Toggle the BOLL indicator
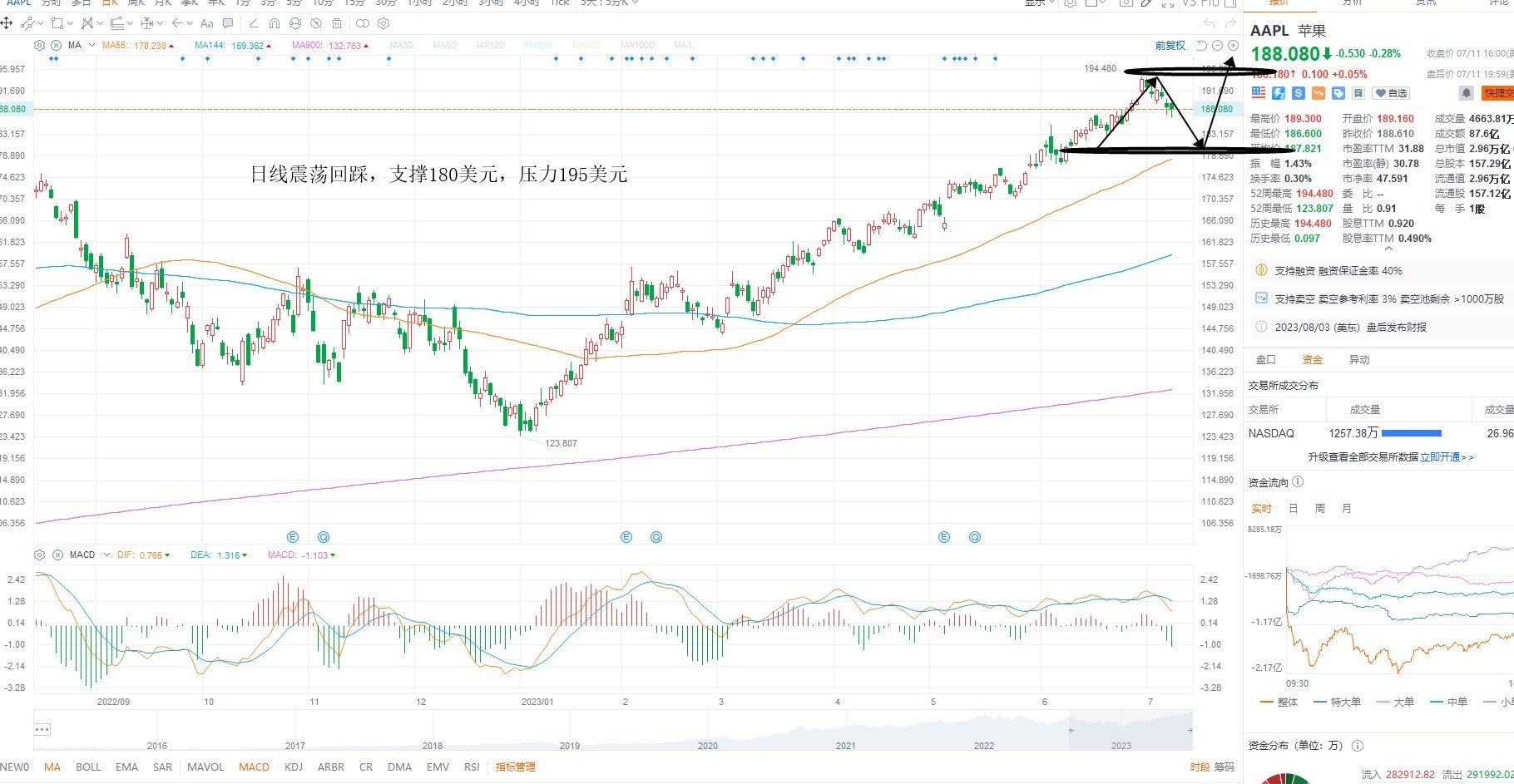Image resolution: width=1514 pixels, height=784 pixels. (x=88, y=767)
